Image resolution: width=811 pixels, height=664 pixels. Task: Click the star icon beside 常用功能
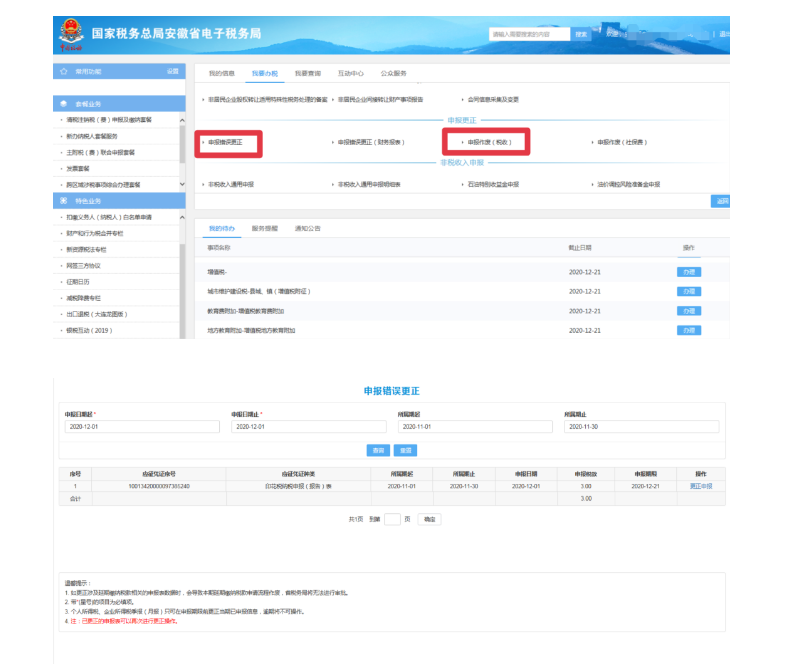(64, 71)
